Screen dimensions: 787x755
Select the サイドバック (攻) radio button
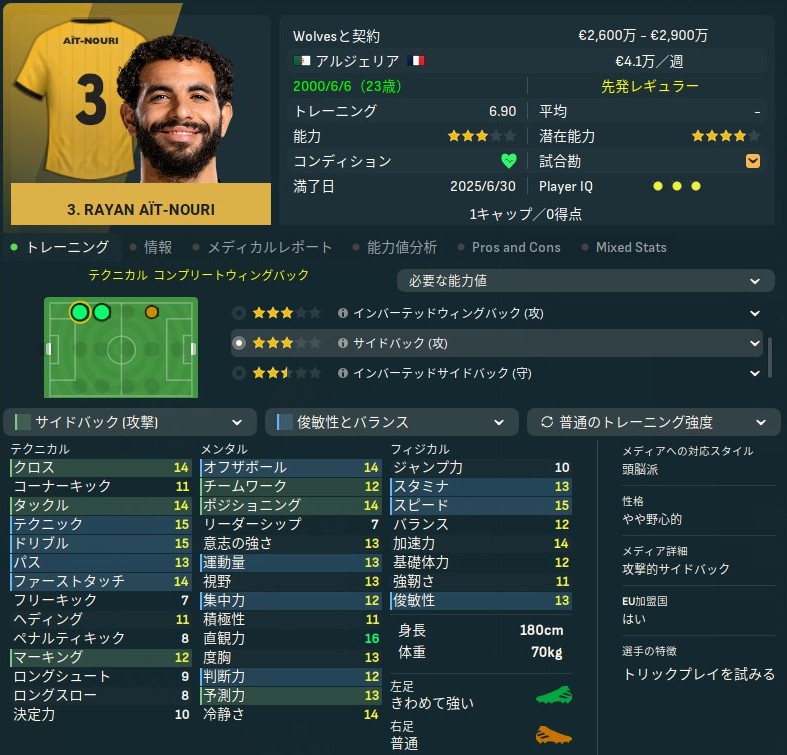click(x=239, y=343)
